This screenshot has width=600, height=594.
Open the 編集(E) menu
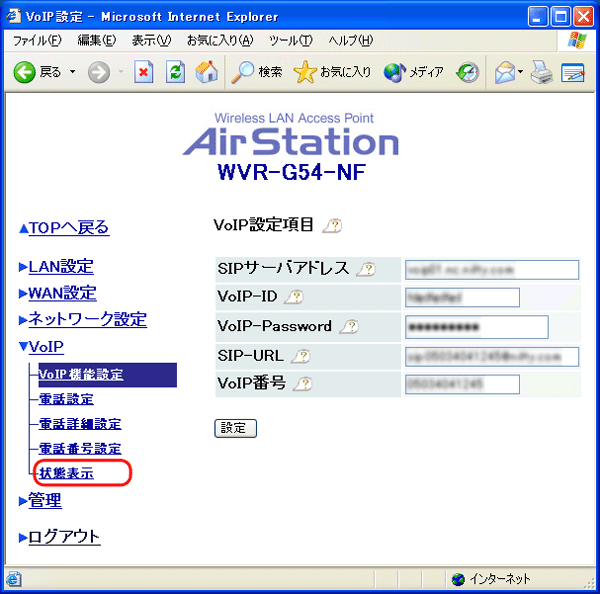click(97, 40)
